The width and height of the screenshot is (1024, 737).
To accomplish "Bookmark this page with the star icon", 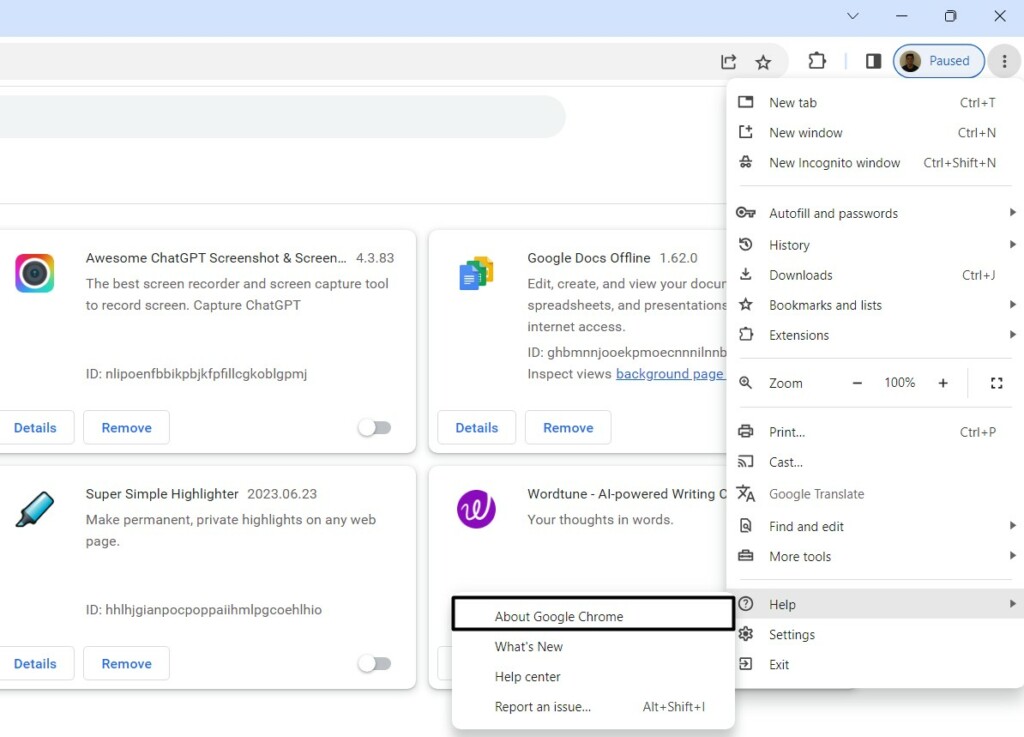I will pyautogui.click(x=763, y=62).
